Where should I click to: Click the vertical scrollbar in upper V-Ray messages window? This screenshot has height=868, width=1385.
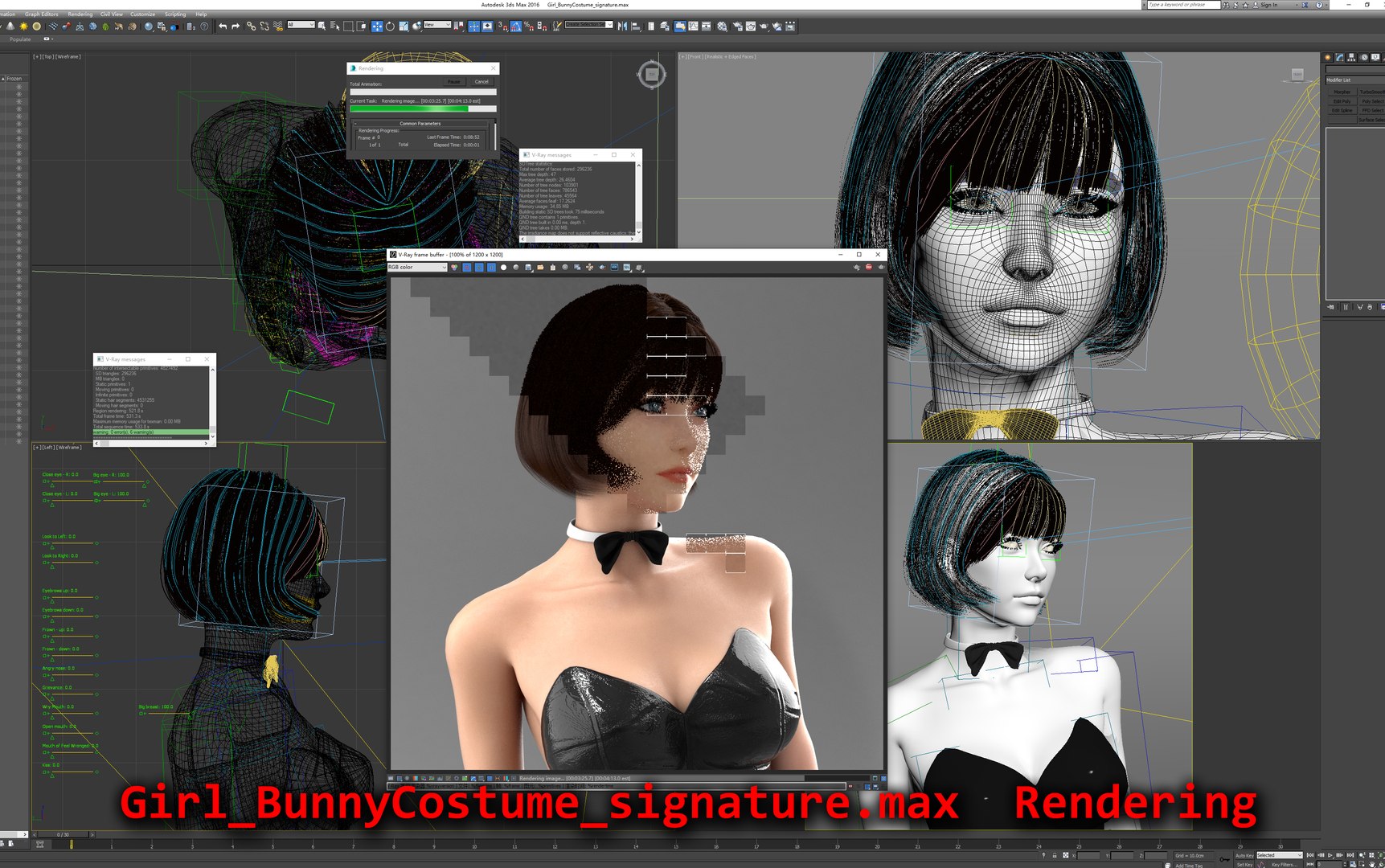pyautogui.click(x=639, y=199)
